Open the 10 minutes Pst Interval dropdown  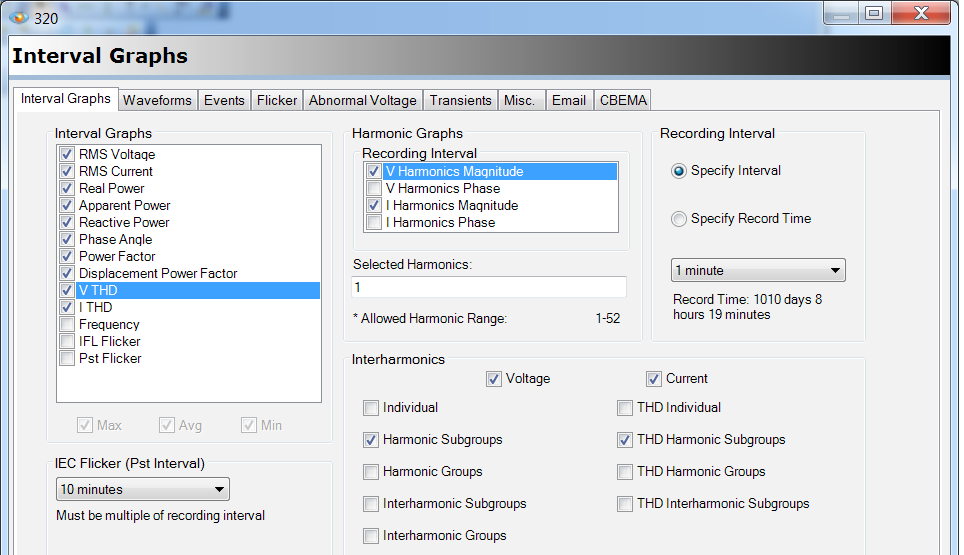click(142, 489)
